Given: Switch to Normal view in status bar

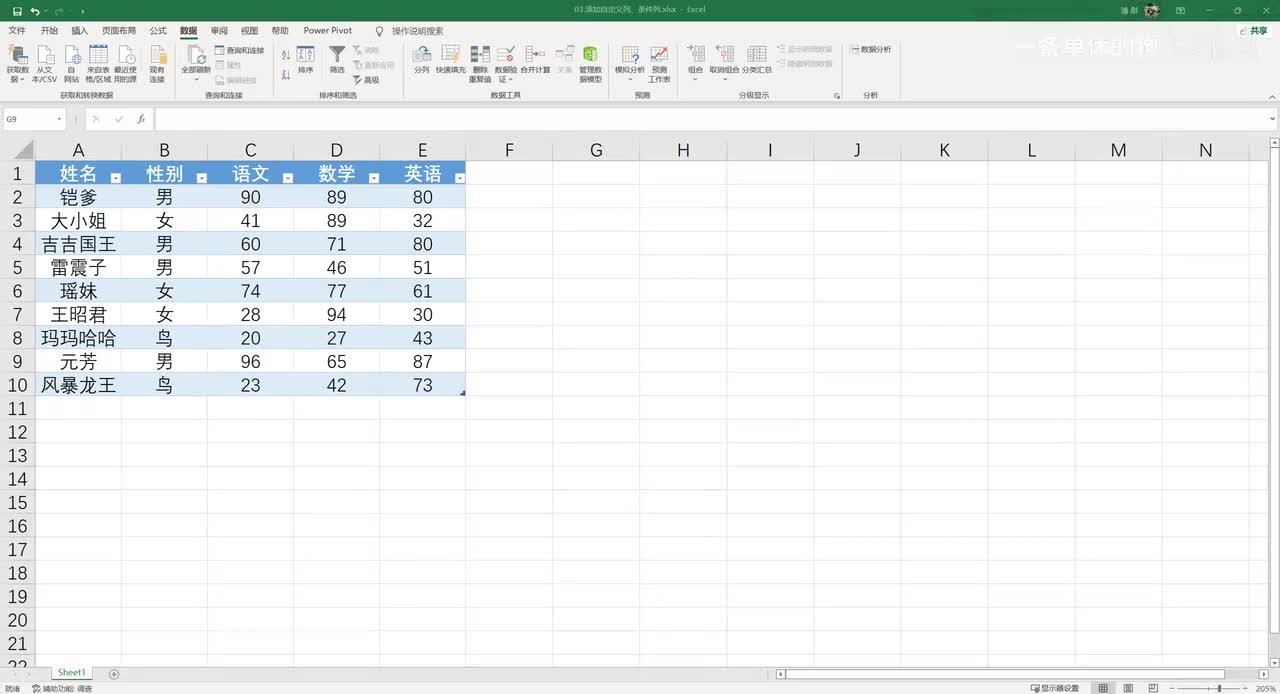Looking at the screenshot, I should (x=1103, y=688).
